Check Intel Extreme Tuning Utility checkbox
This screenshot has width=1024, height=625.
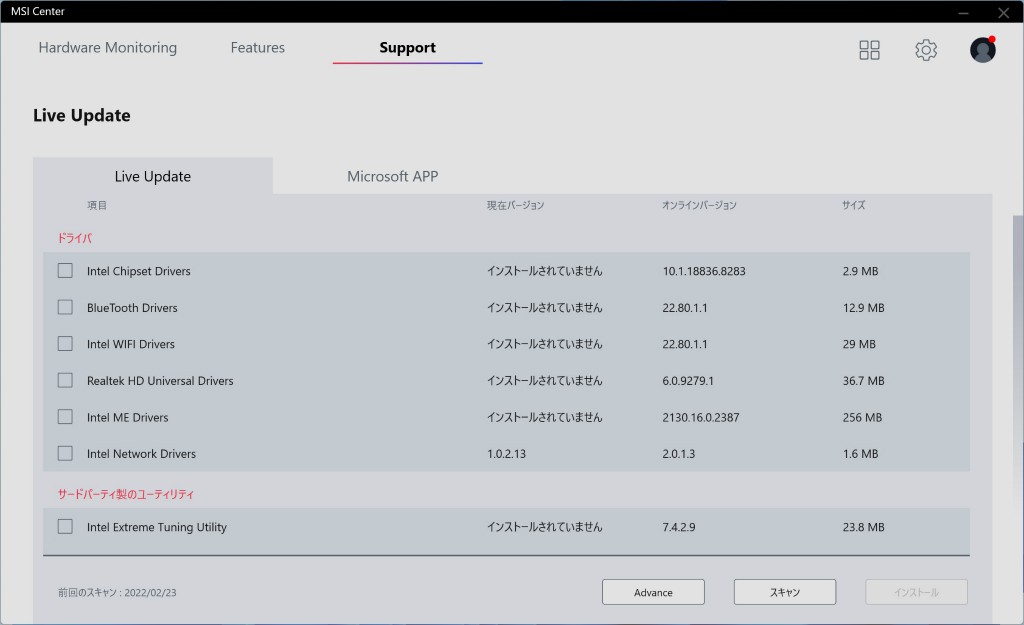65,526
